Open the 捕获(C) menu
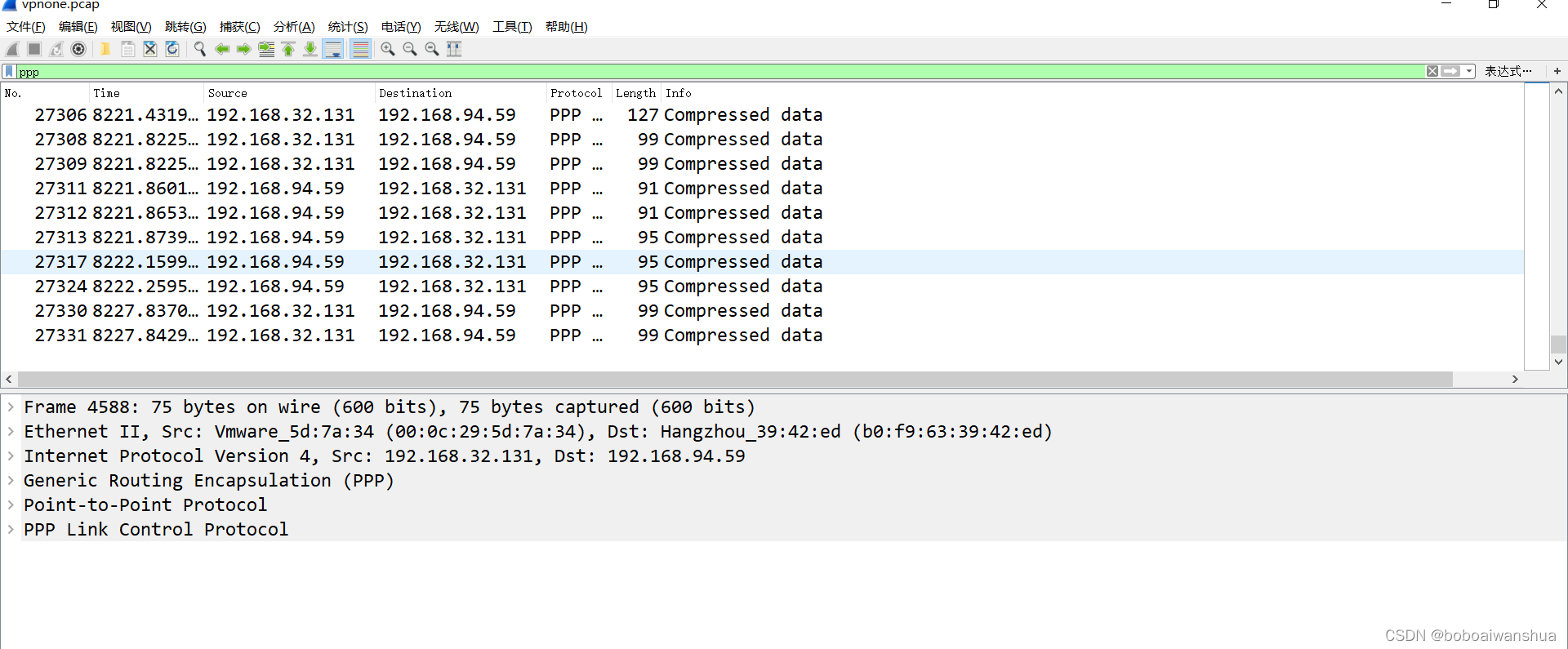 coord(240,27)
